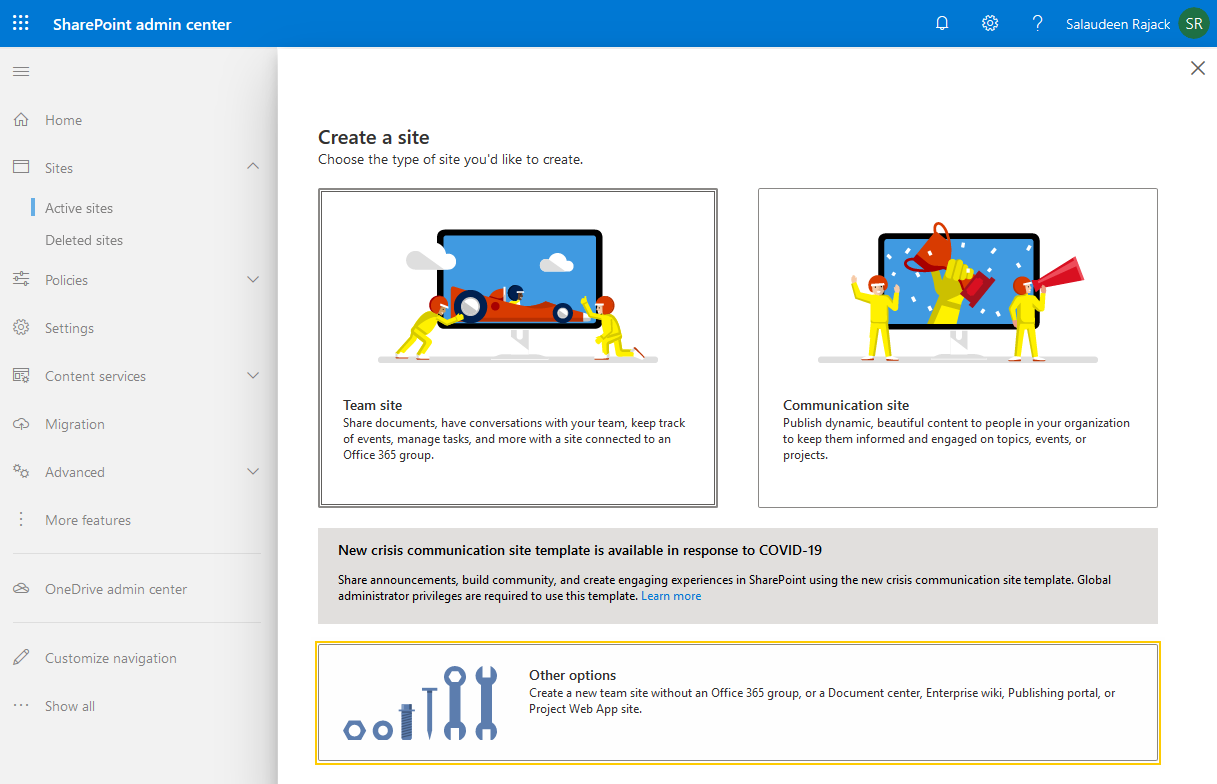Click the Migration icon in the sidebar
The image size is (1217, 784).
pos(20,424)
